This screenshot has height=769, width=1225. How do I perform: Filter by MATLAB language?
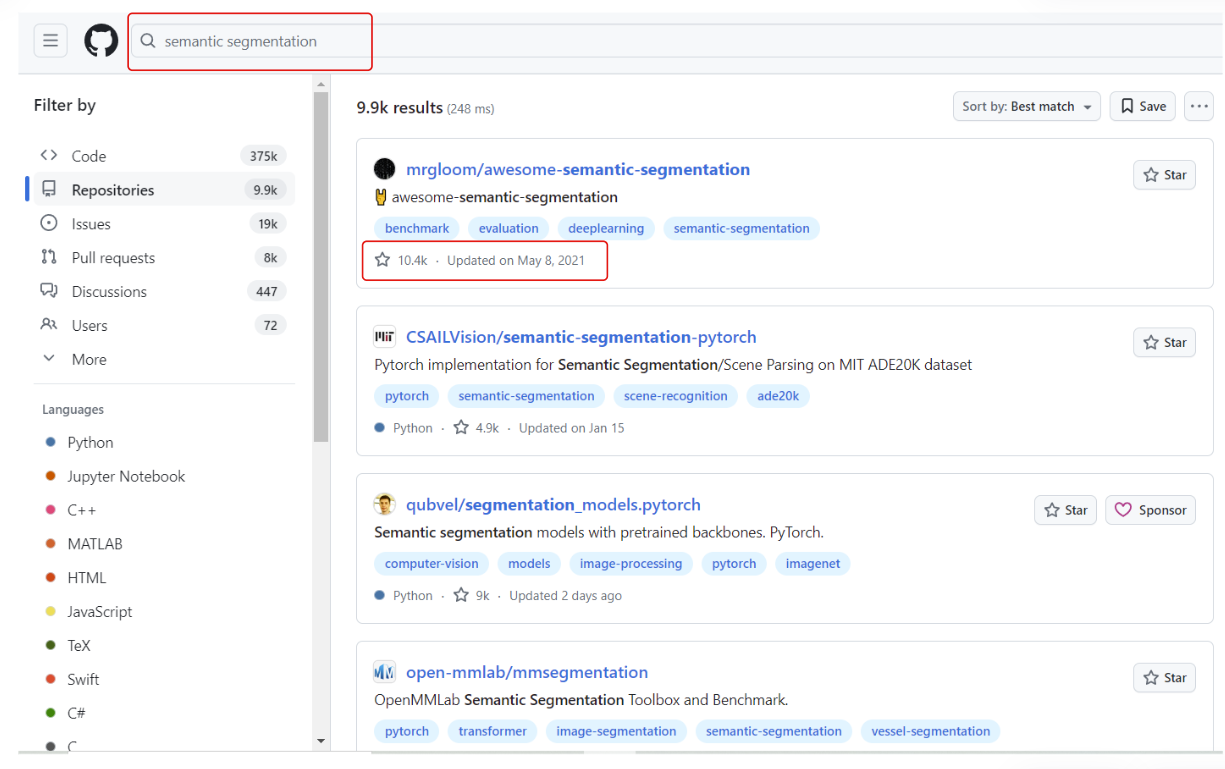pos(84,544)
